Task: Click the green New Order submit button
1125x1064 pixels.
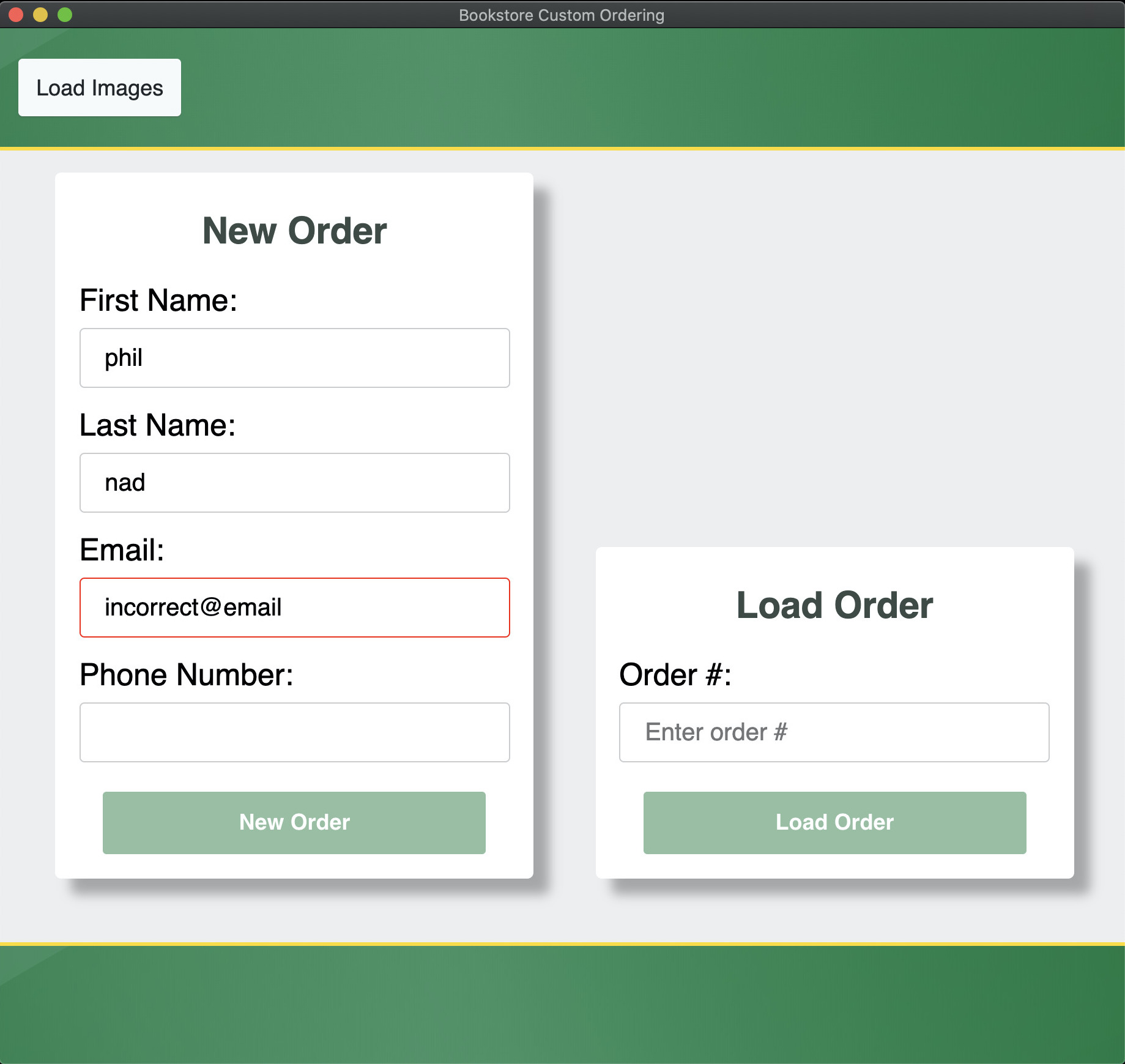Action: tap(294, 822)
